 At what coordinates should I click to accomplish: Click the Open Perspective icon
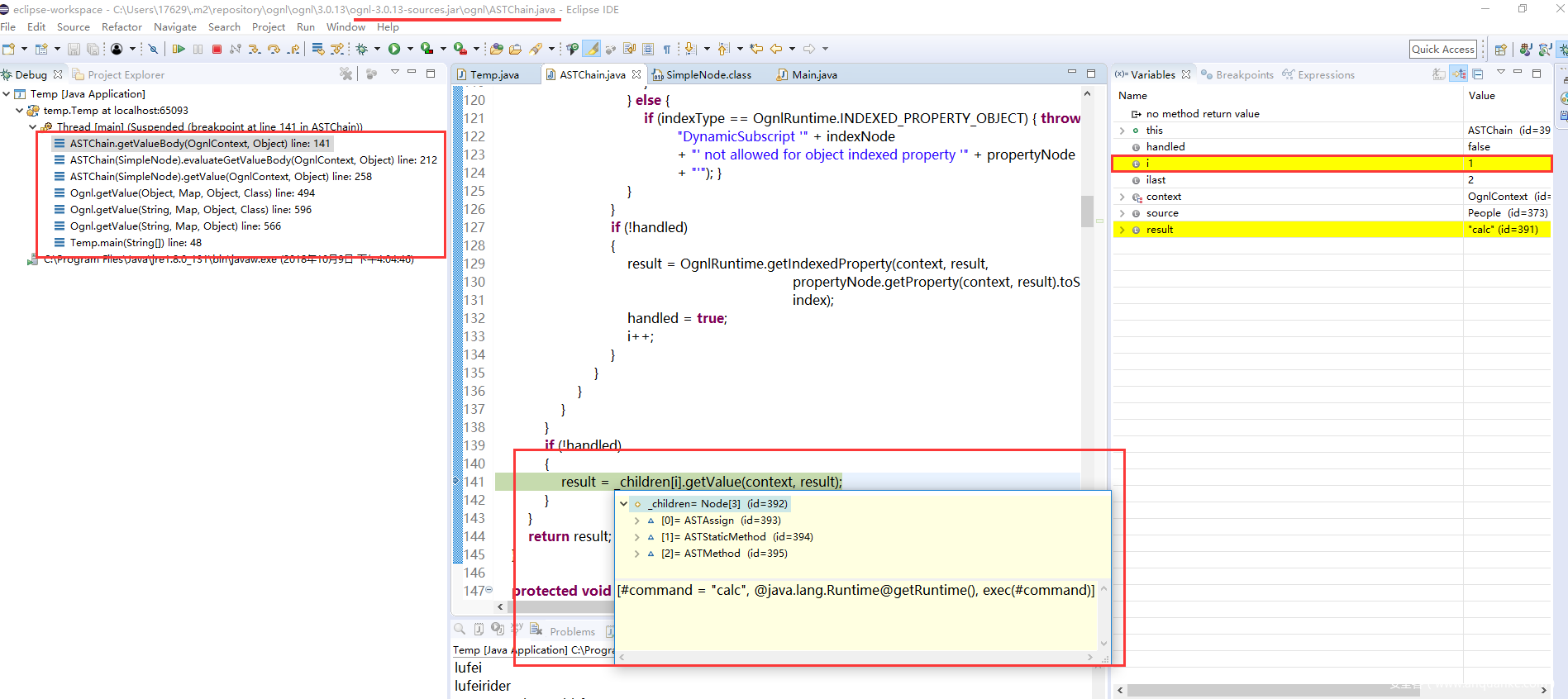click(1500, 50)
